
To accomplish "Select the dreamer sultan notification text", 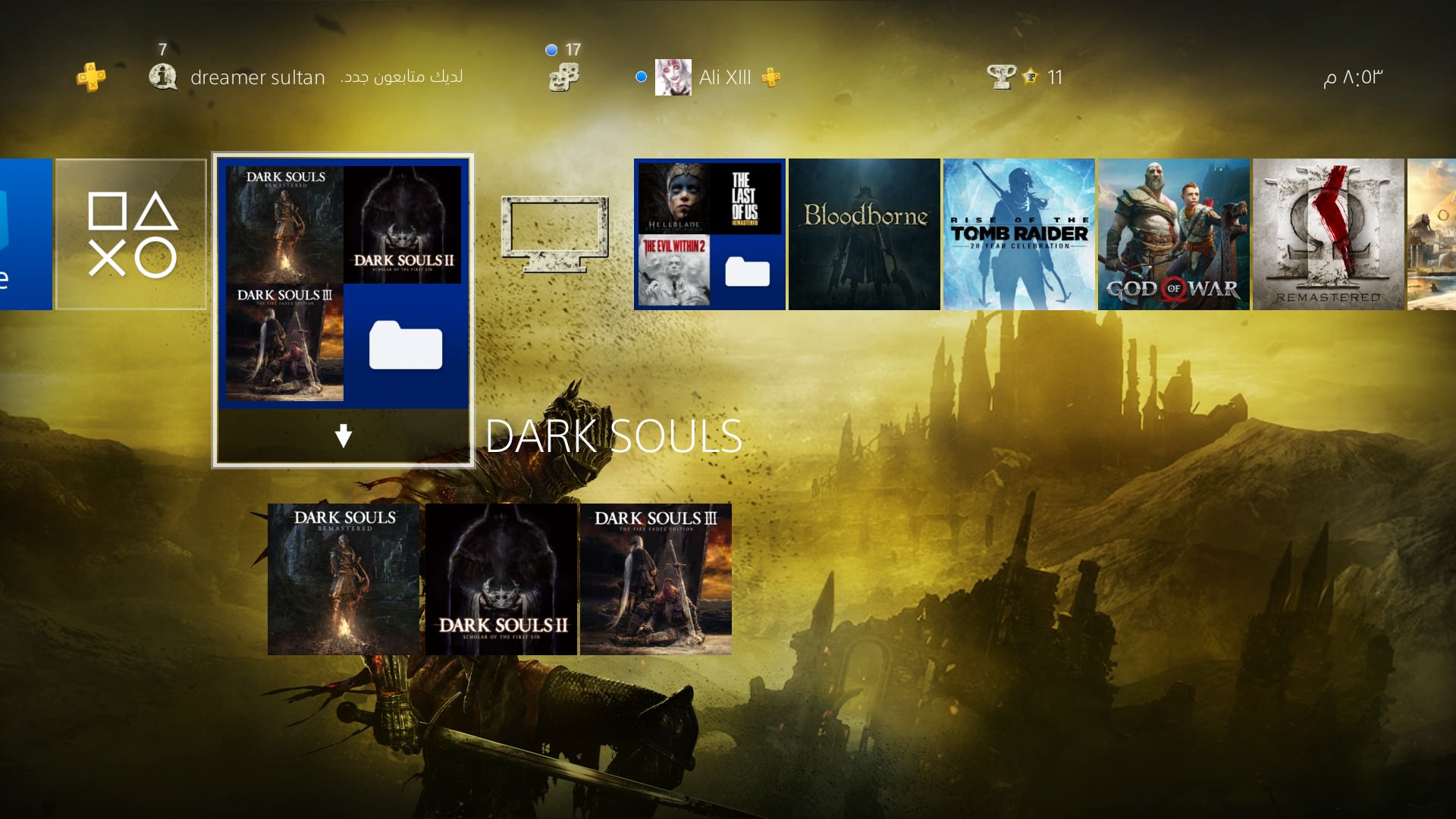I will coord(326,77).
